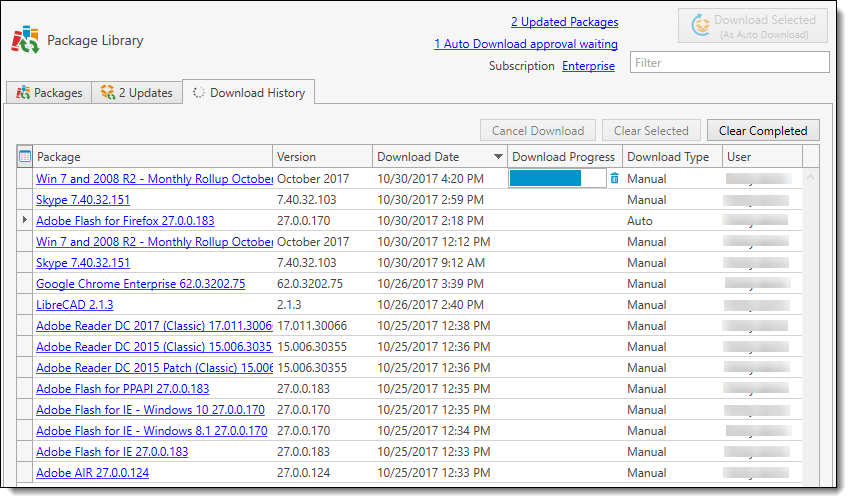
Task: Open the 1 Auto Download approval waiting link
Action: point(525,44)
